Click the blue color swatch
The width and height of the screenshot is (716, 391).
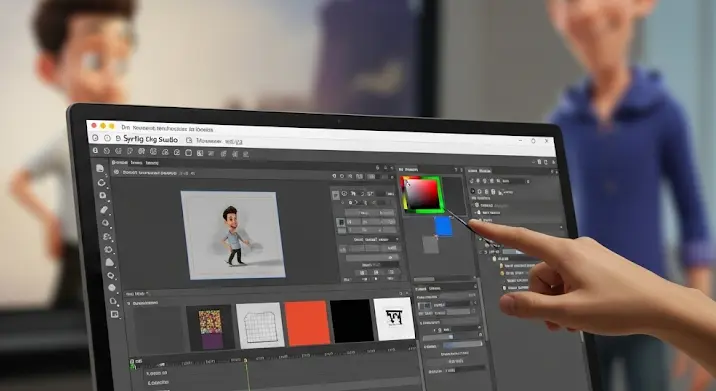(x=443, y=227)
